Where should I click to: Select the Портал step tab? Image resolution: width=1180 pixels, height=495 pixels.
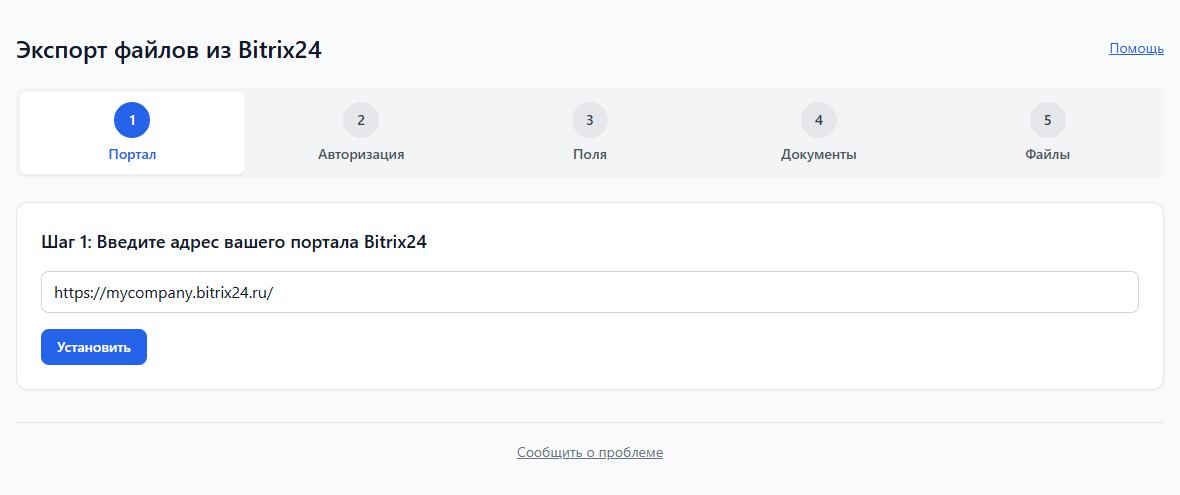pos(132,133)
